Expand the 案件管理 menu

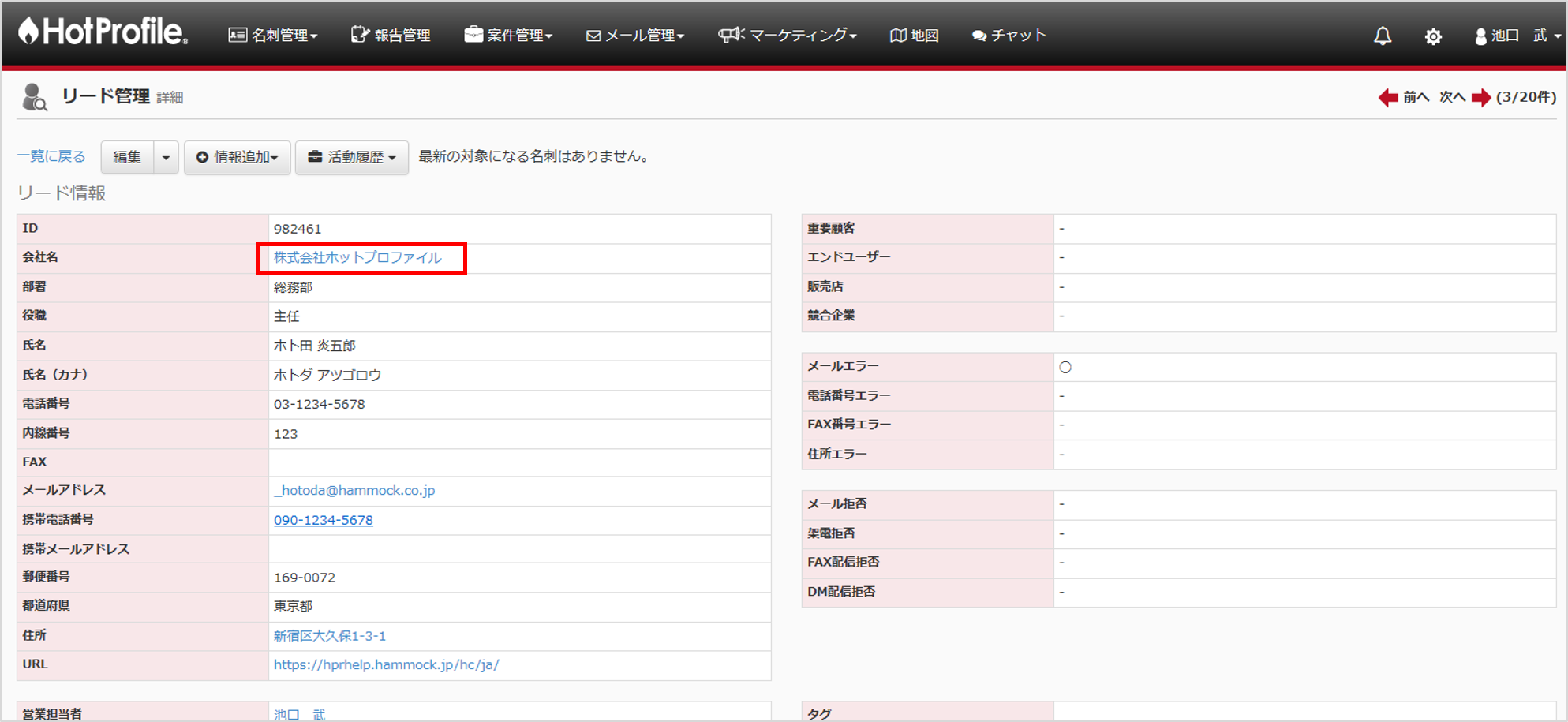tap(508, 36)
